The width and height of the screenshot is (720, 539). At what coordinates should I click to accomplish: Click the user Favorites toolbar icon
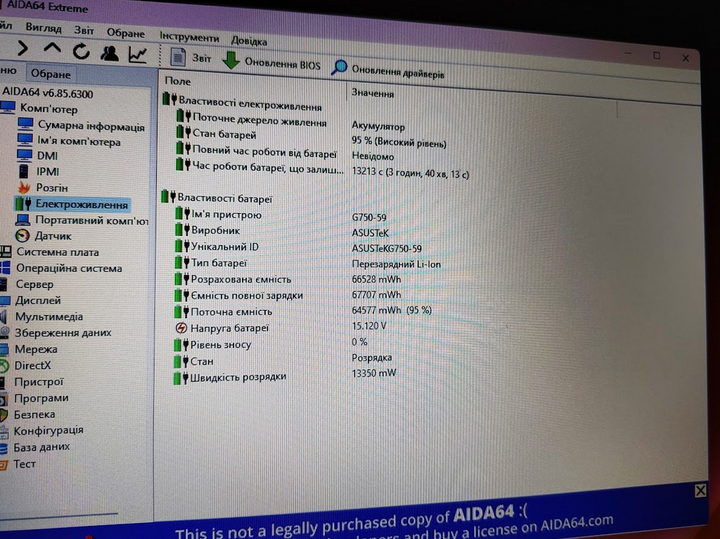point(110,53)
